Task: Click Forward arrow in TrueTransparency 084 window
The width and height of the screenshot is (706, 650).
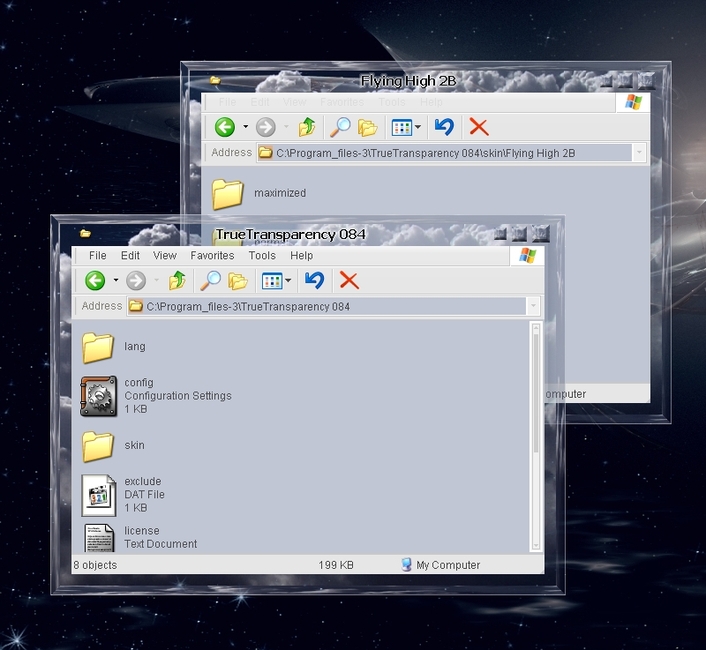Action: coord(136,281)
